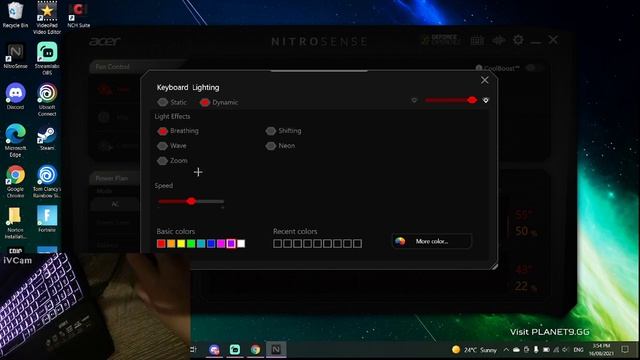Viewport: 640px width, 360px height.
Task: Toggle the CoolBoost switch
Action: (x=533, y=68)
